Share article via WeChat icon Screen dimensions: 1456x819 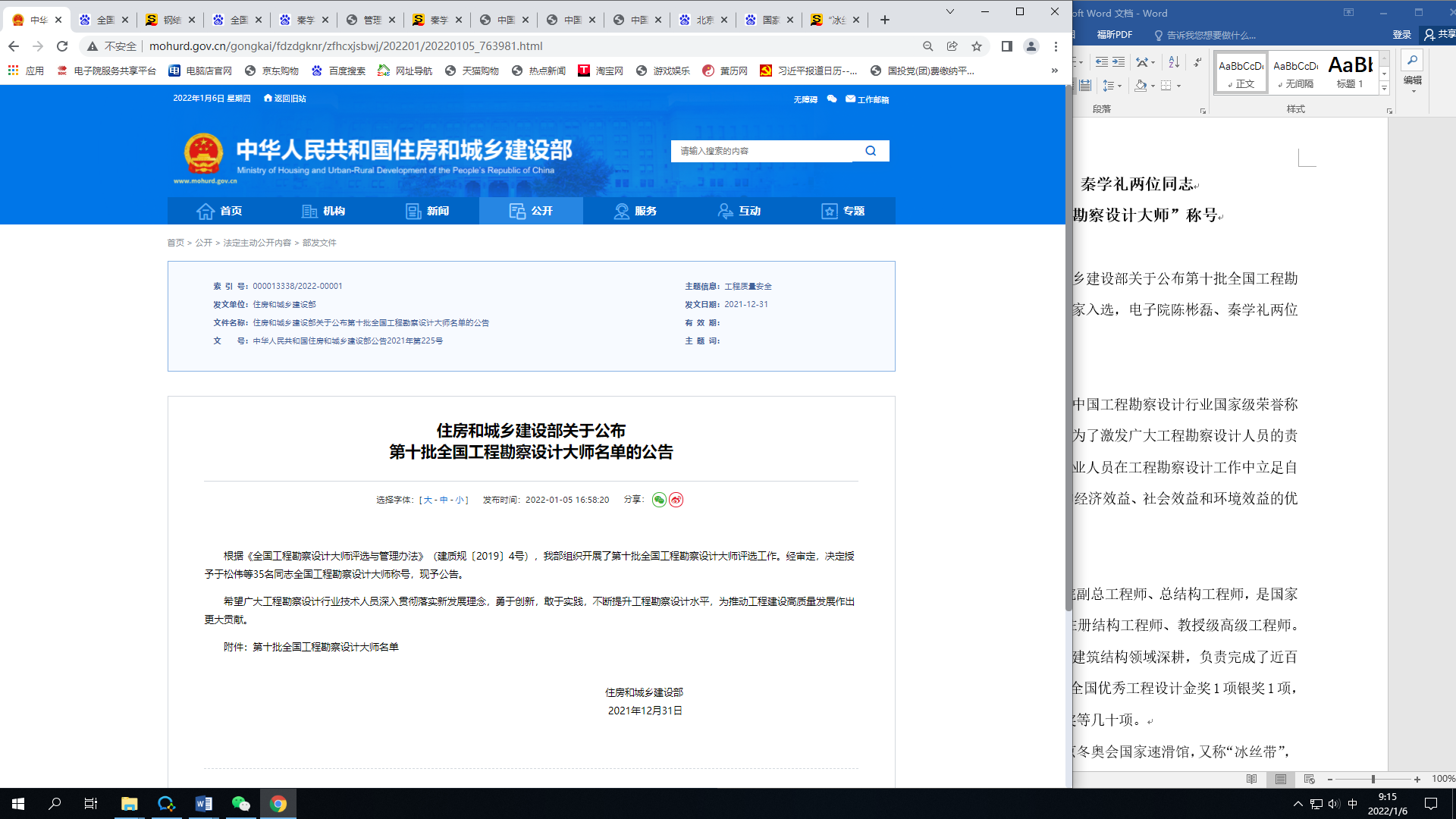(659, 500)
